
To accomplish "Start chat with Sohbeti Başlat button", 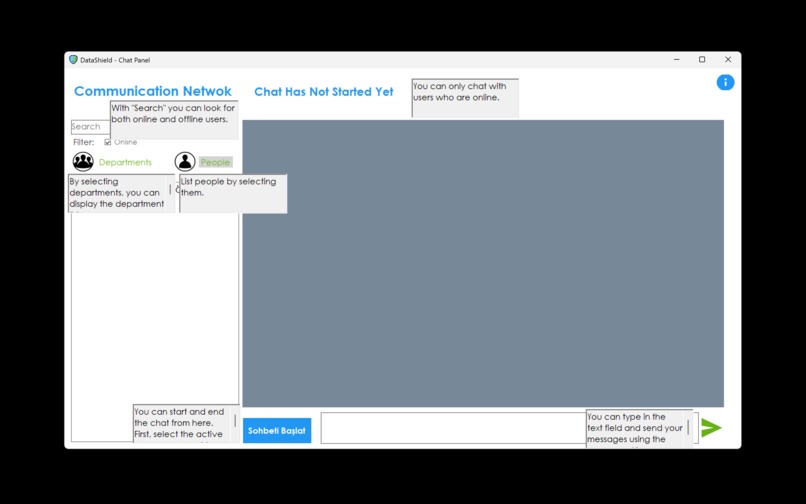I will 277,430.
